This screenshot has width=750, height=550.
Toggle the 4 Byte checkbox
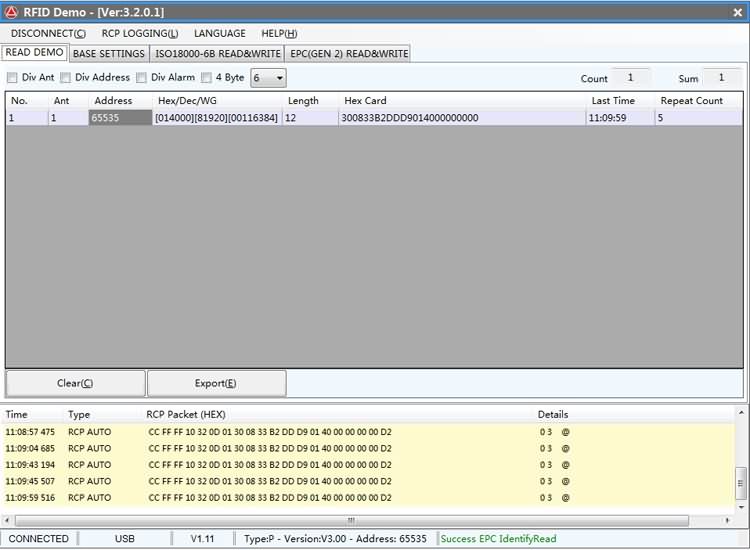pyautogui.click(x=206, y=77)
